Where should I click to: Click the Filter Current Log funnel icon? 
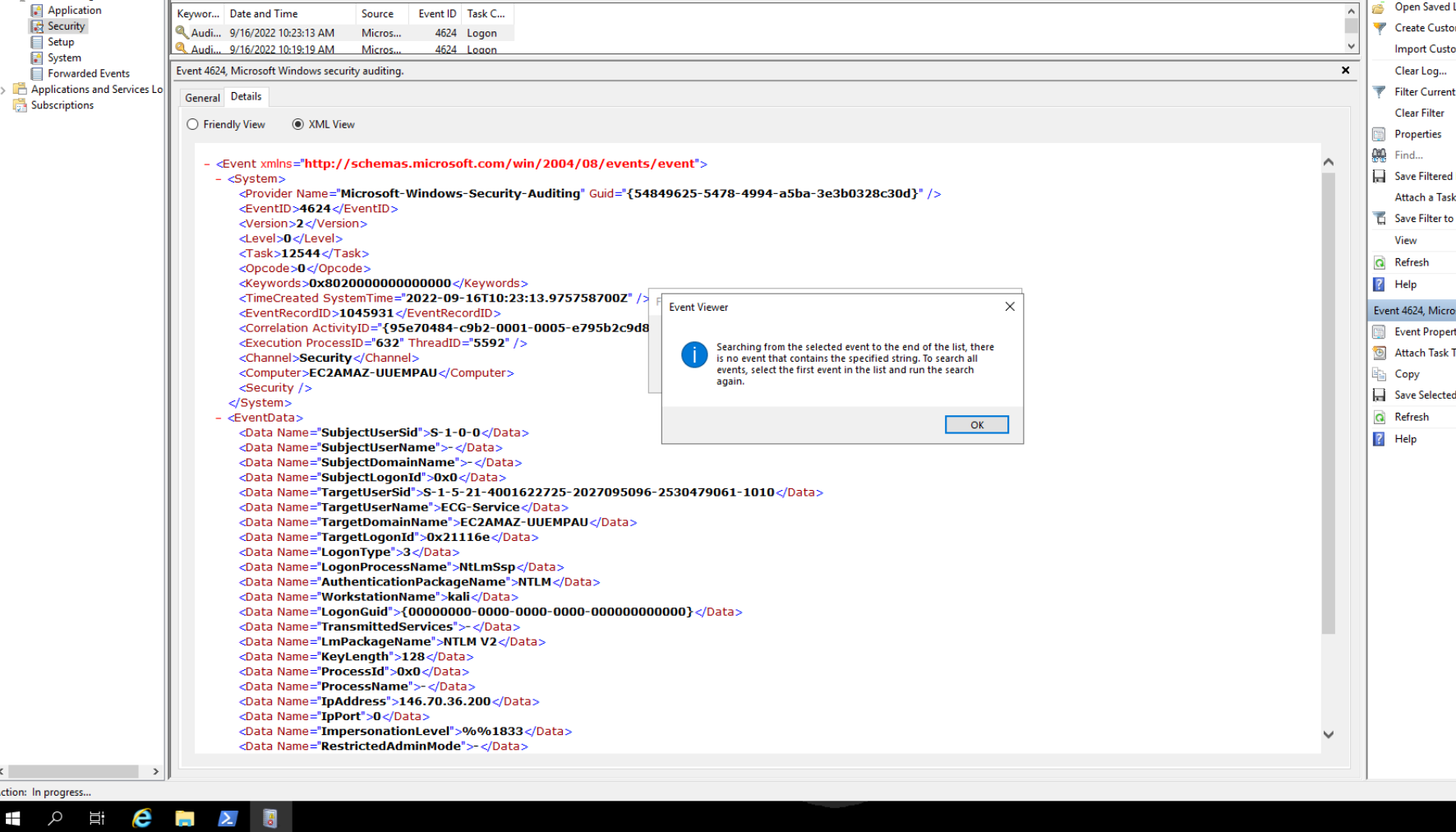pos(1380,92)
